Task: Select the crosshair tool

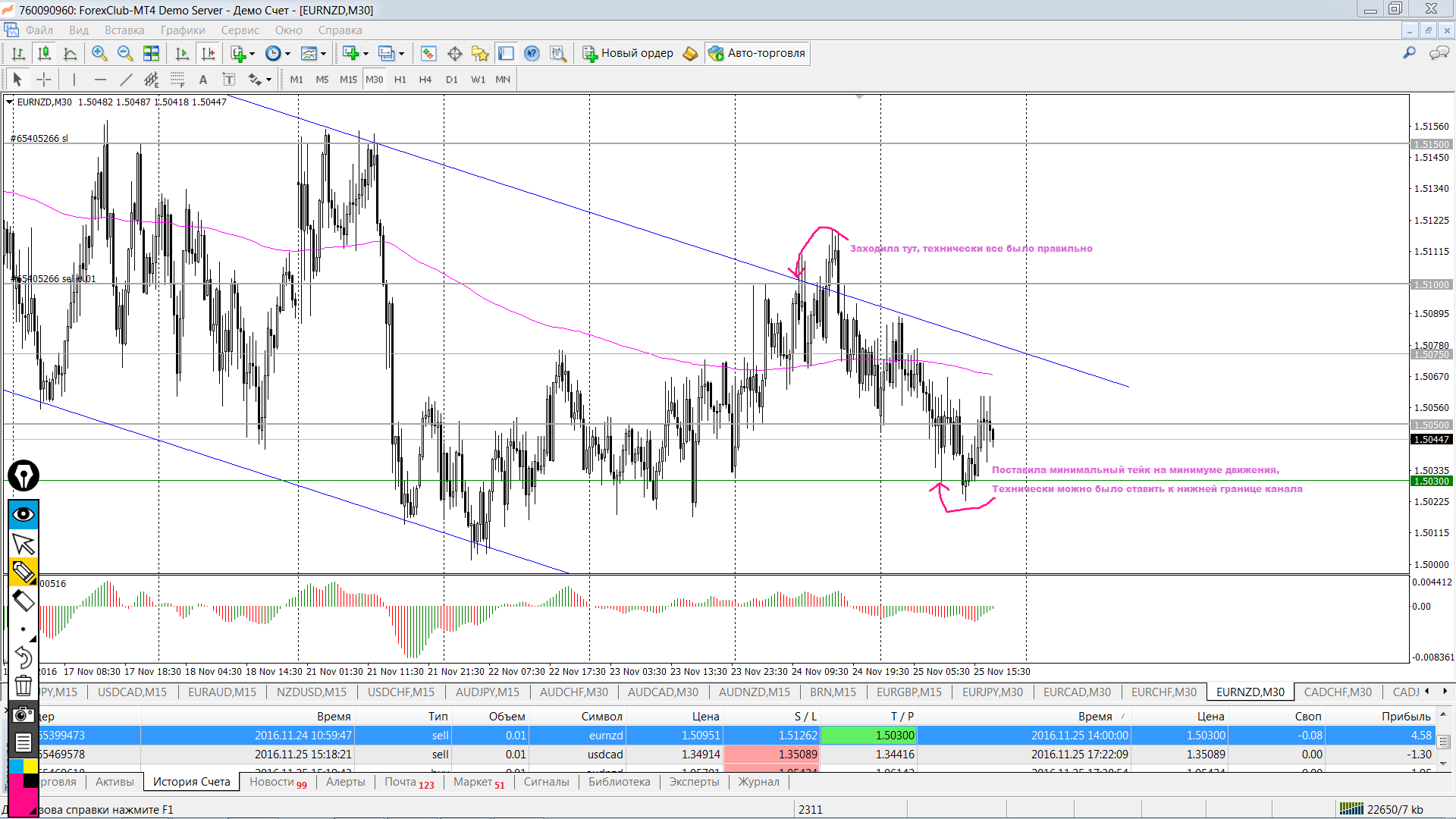Action: pos(44,79)
